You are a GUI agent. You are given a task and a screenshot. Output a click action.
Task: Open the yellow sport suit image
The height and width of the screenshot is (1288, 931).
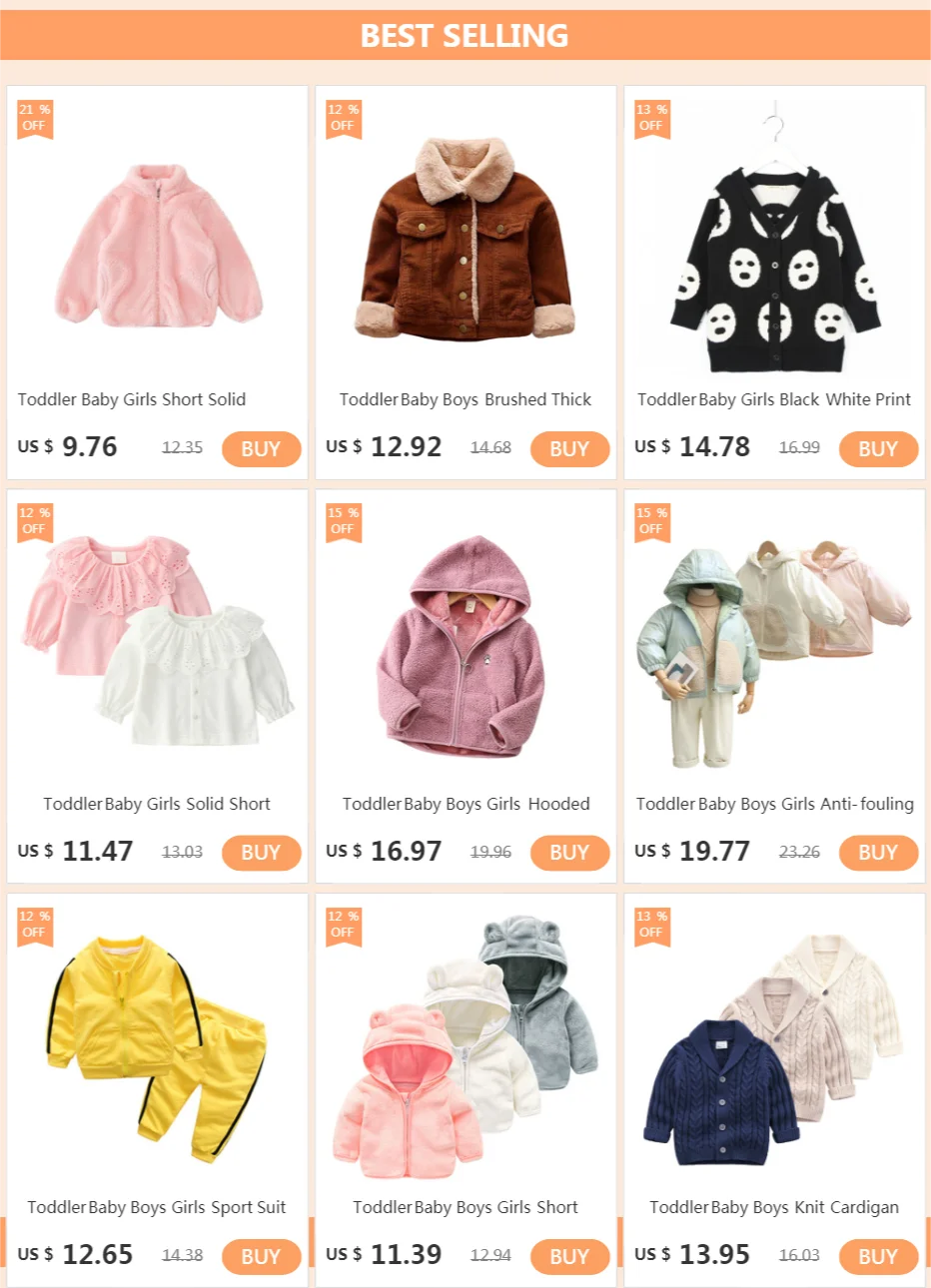pos(158,1046)
